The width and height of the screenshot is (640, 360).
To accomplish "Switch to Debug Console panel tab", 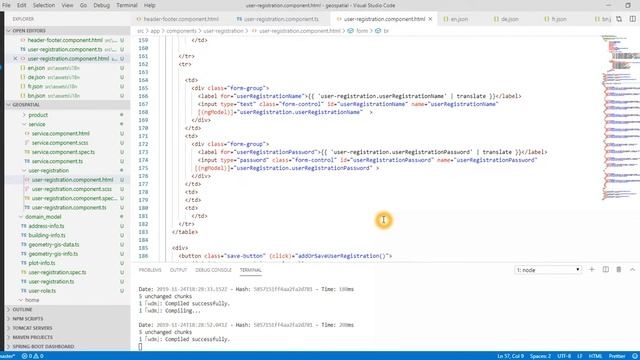I will coord(213,270).
